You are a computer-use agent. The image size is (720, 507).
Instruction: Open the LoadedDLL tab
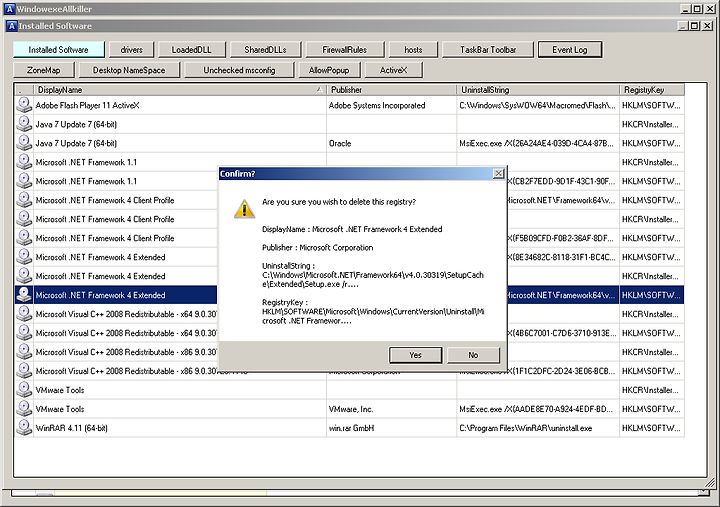coord(191,50)
